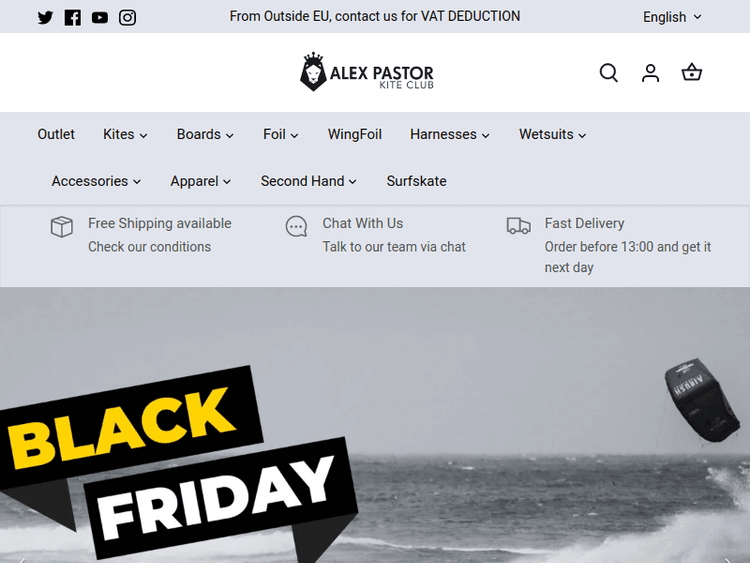Expand the Boards menu

click(205, 134)
